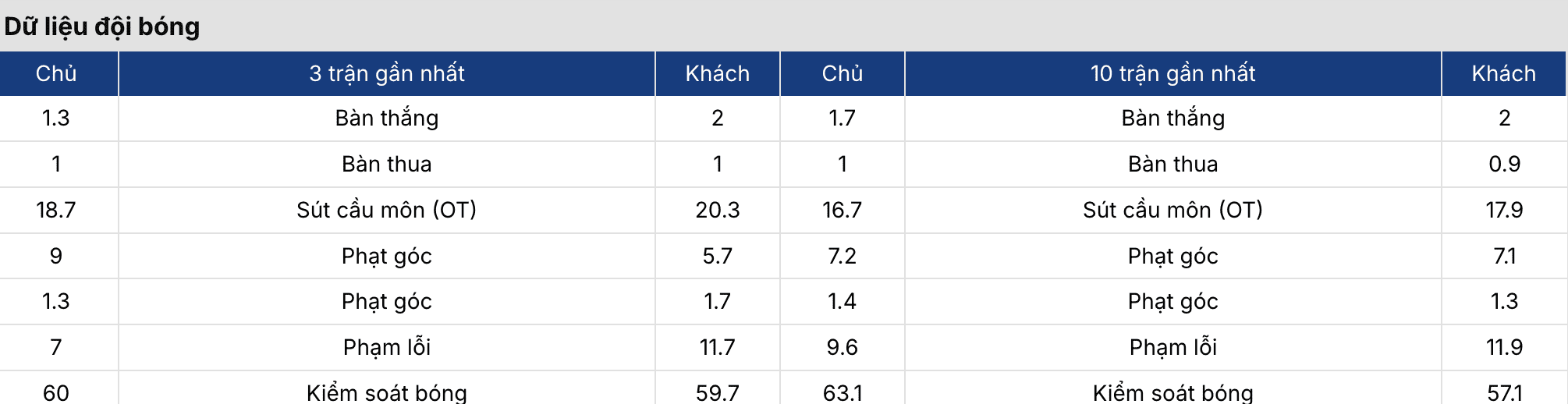This screenshot has height=404, width=1568.
Task: Select the 57.1 ball possession value
Action: 1504,392
